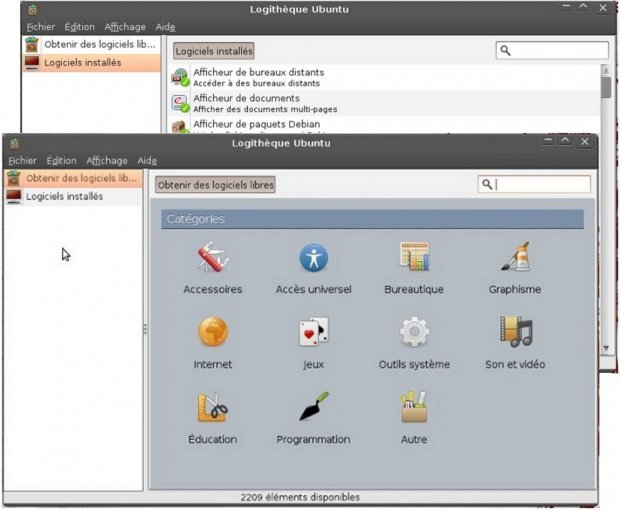Open the Internet globe category icon
The width and height of the screenshot is (620, 510).
pyautogui.click(x=213, y=332)
